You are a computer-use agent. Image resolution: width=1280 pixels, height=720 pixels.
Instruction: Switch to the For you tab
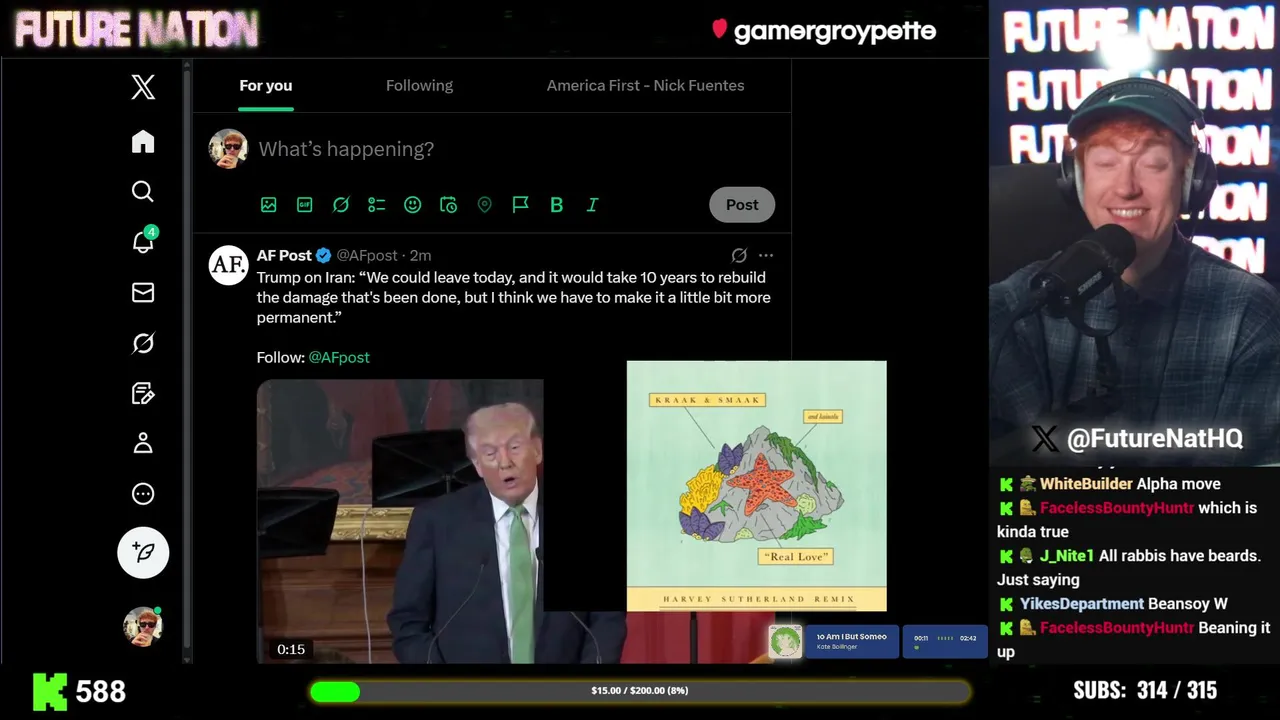pos(265,86)
